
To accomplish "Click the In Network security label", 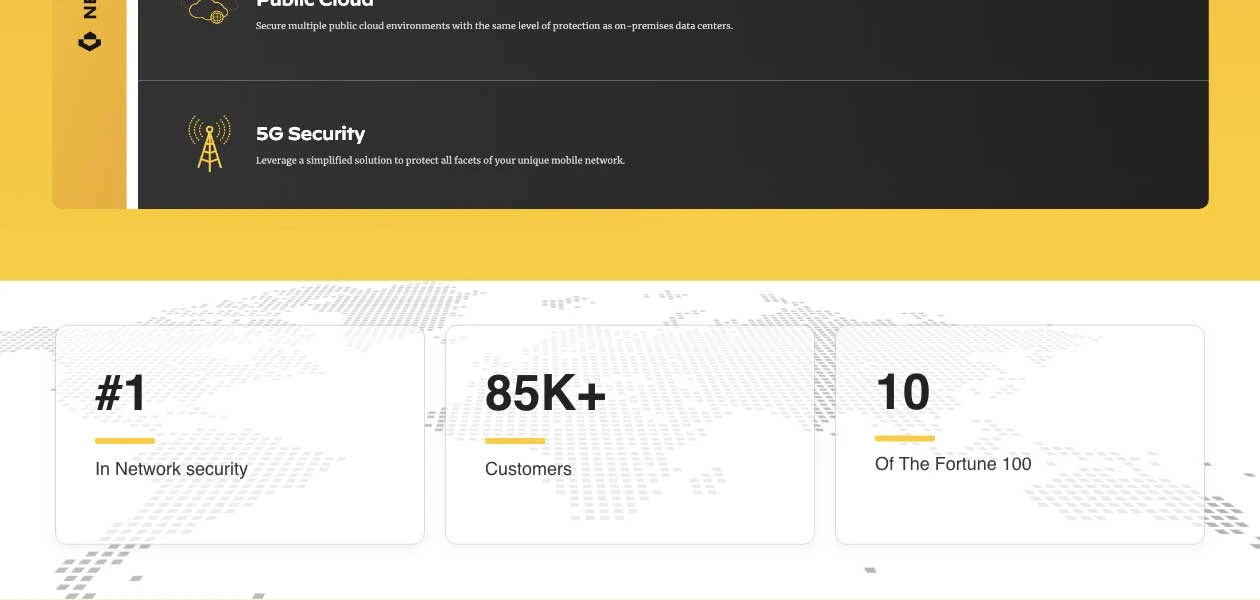I will point(171,469).
